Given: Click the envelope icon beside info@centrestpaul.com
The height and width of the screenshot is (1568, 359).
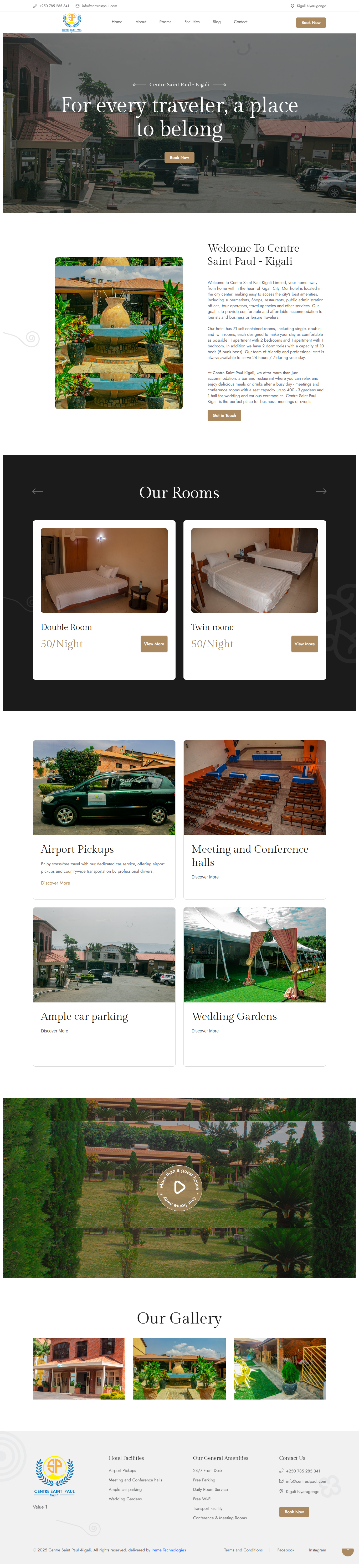Looking at the screenshot, I should 77,6.
